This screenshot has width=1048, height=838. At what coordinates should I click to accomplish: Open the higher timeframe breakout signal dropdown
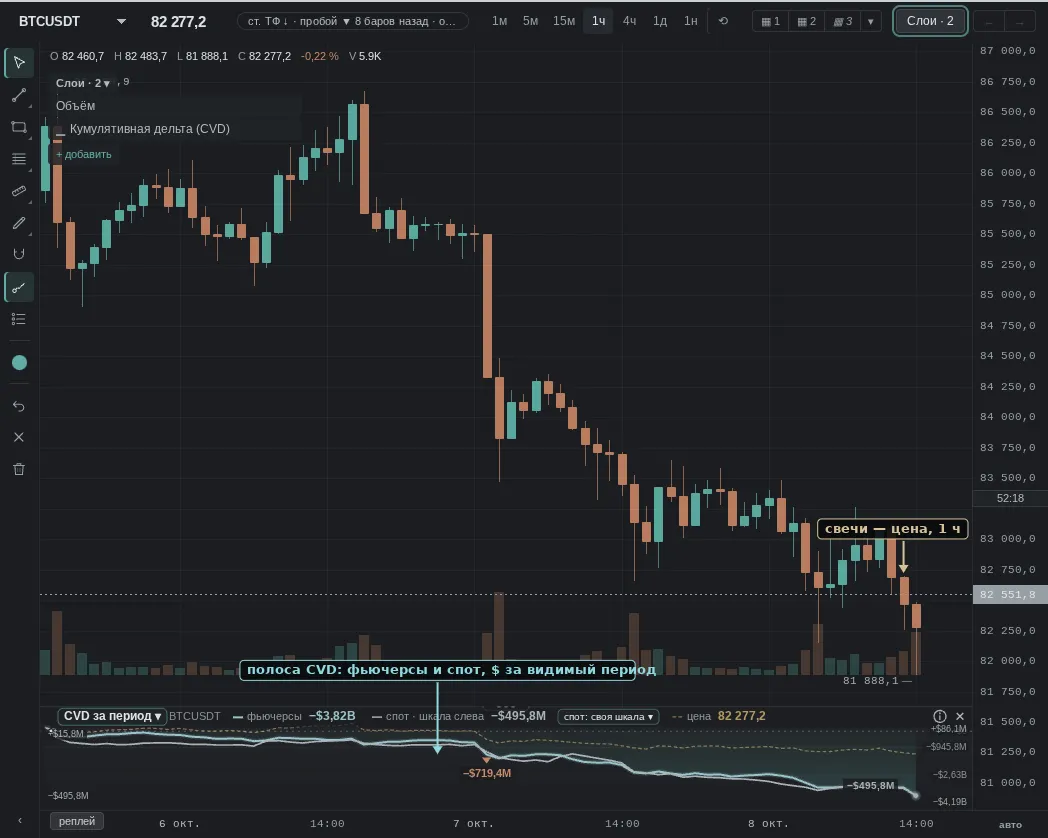coord(352,21)
